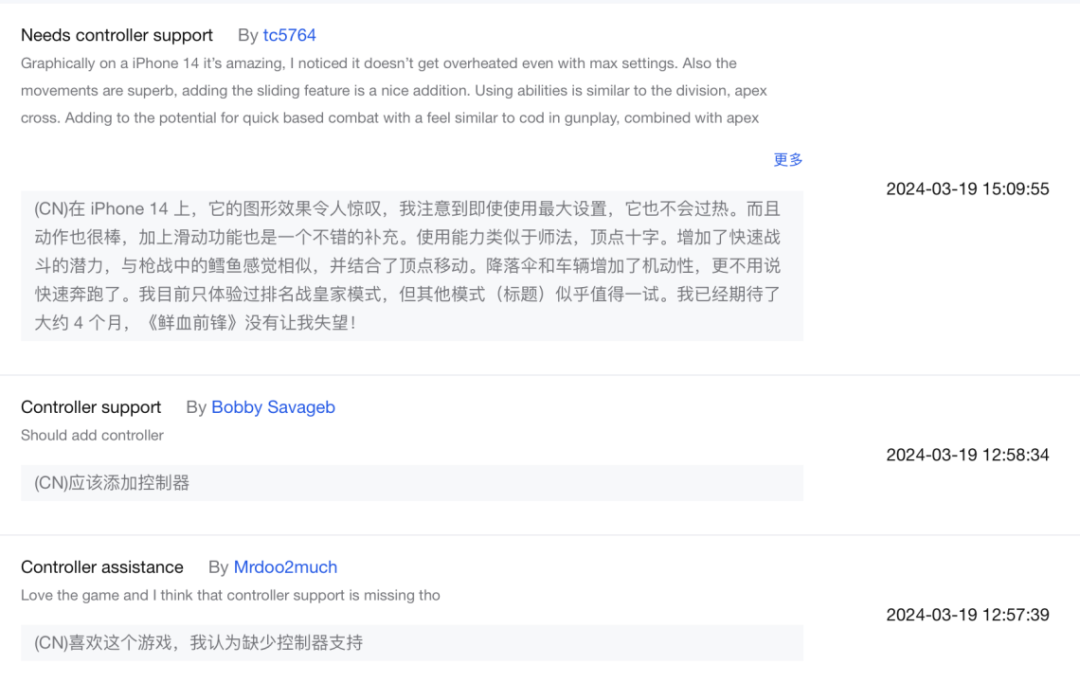Viewport: 1080px width, 682px height.
Task: Click the 12:58:34 review timestamp
Action: (967, 455)
